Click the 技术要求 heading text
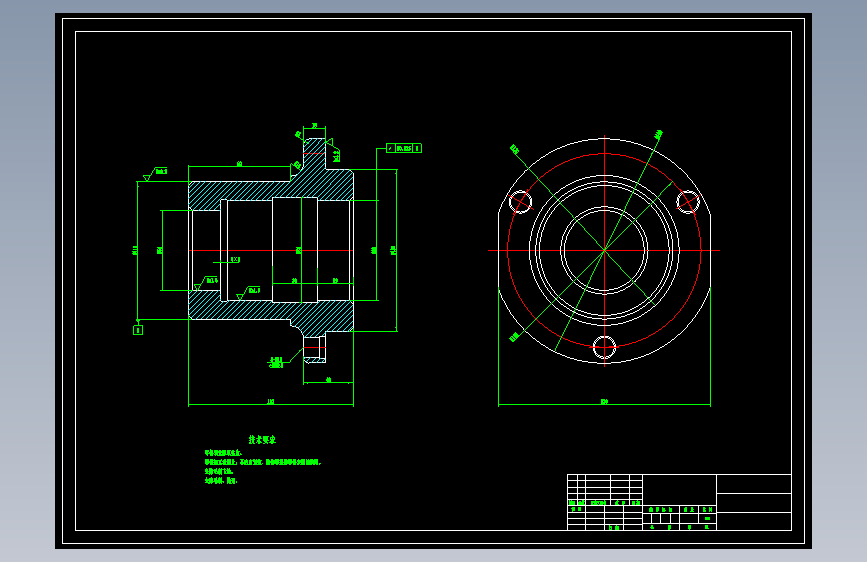This screenshot has height=562, width=867. pos(262,440)
